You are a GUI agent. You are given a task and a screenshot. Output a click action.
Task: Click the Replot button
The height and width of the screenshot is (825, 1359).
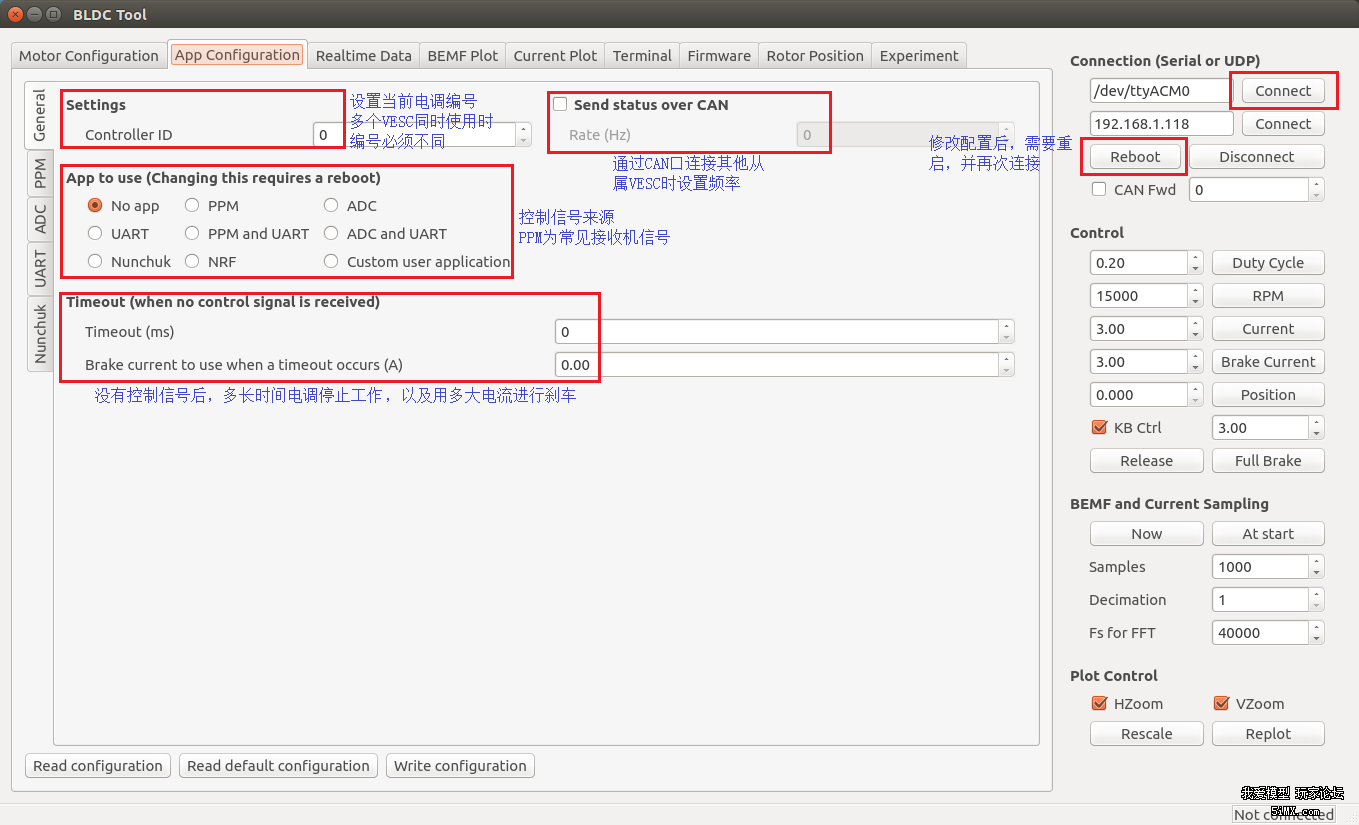(x=1268, y=734)
